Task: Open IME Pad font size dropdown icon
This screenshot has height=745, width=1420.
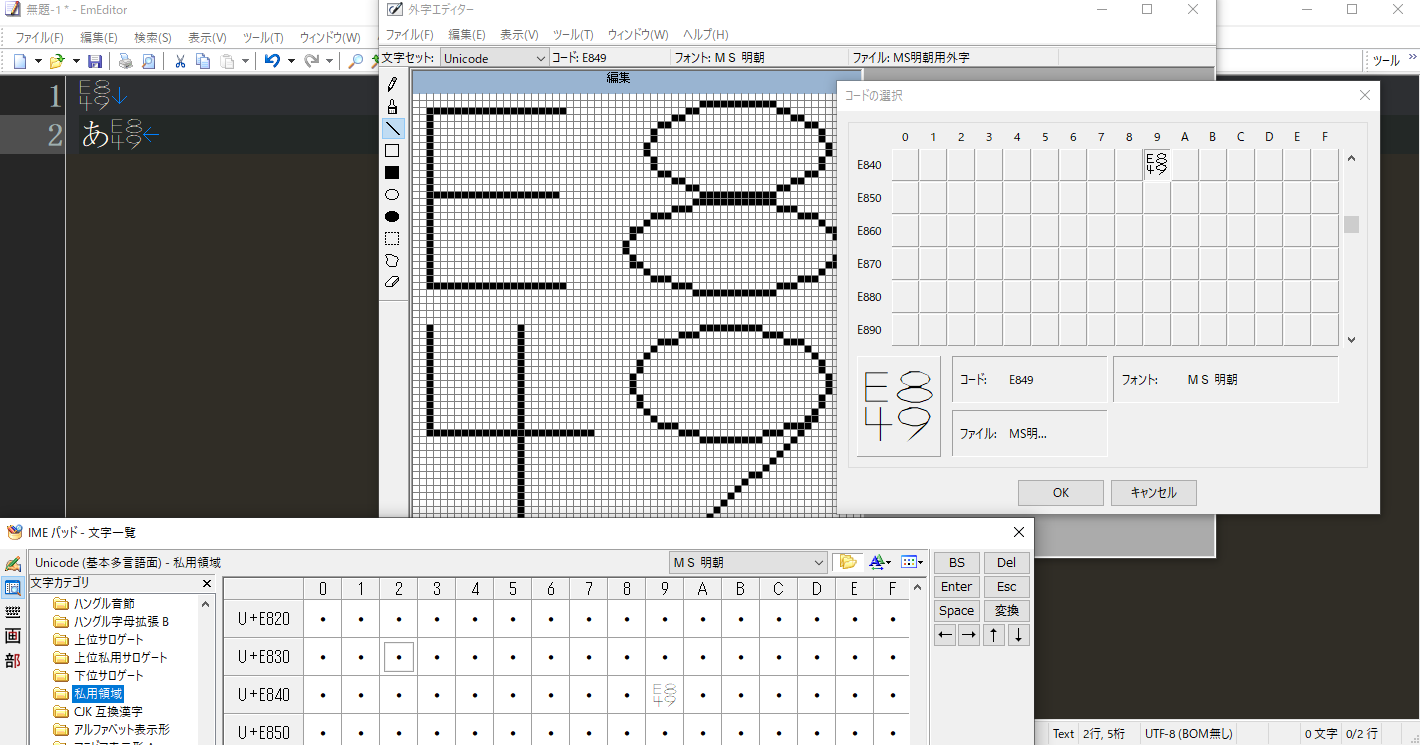Action: tap(880, 562)
